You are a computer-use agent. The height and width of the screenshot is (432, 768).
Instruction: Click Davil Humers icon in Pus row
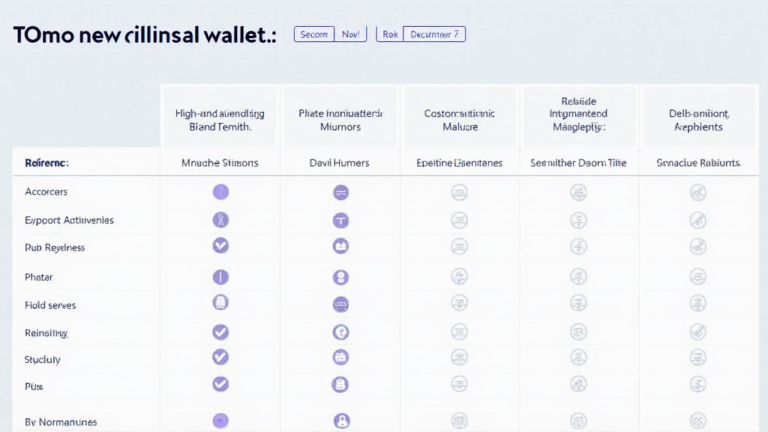coord(340,383)
